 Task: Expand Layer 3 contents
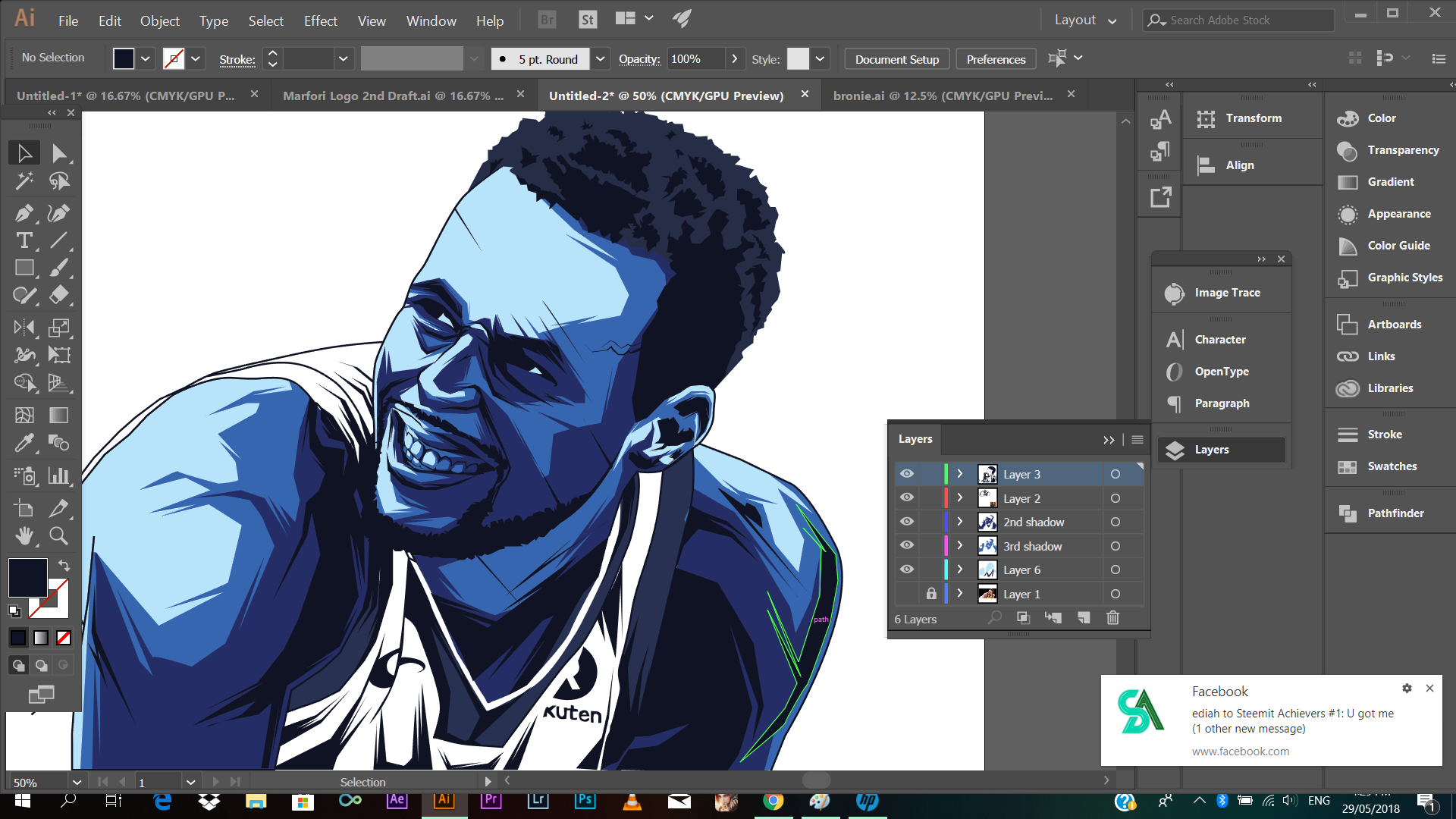coord(960,474)
